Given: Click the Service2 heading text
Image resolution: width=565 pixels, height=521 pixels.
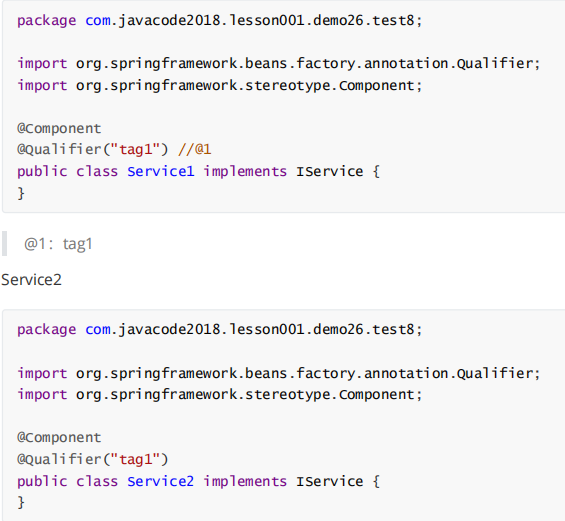Looking at the screenshot, I should pyautogui.click(x=31, y=280).
